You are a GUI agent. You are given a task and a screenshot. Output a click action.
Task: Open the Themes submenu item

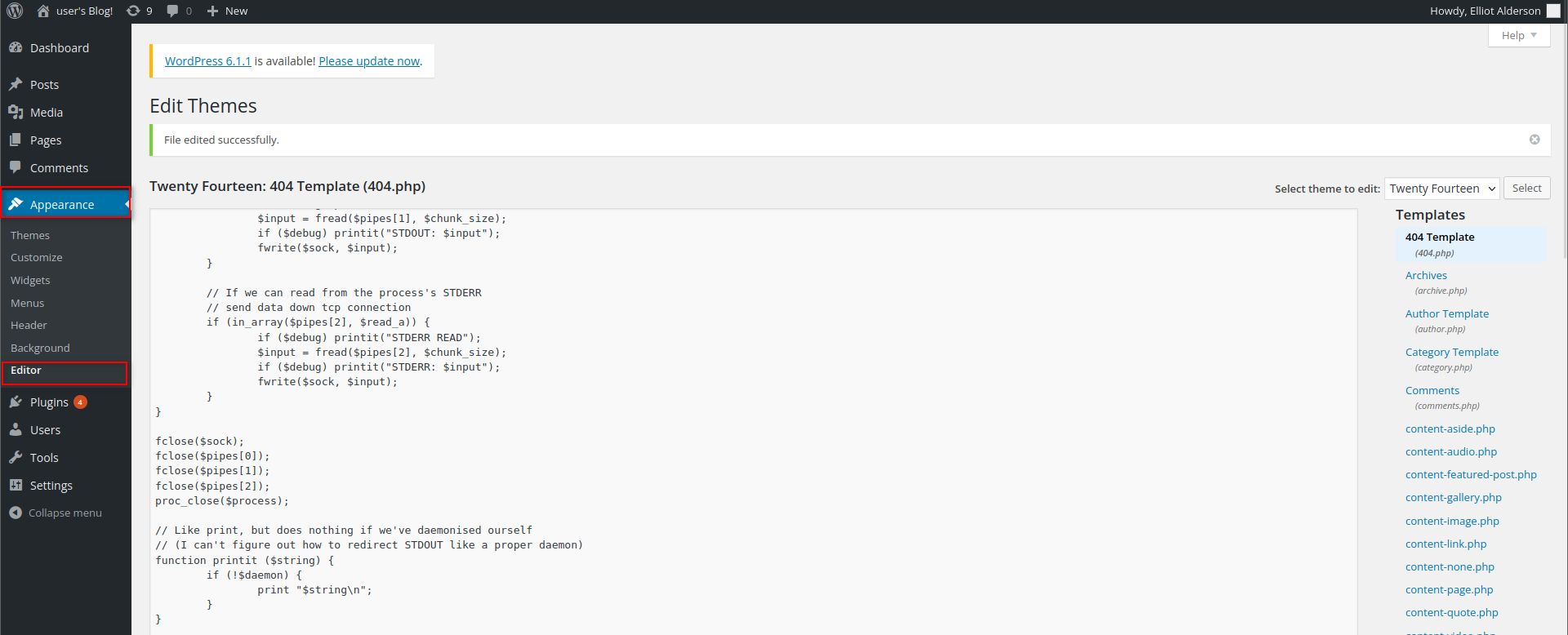point(30,235)
